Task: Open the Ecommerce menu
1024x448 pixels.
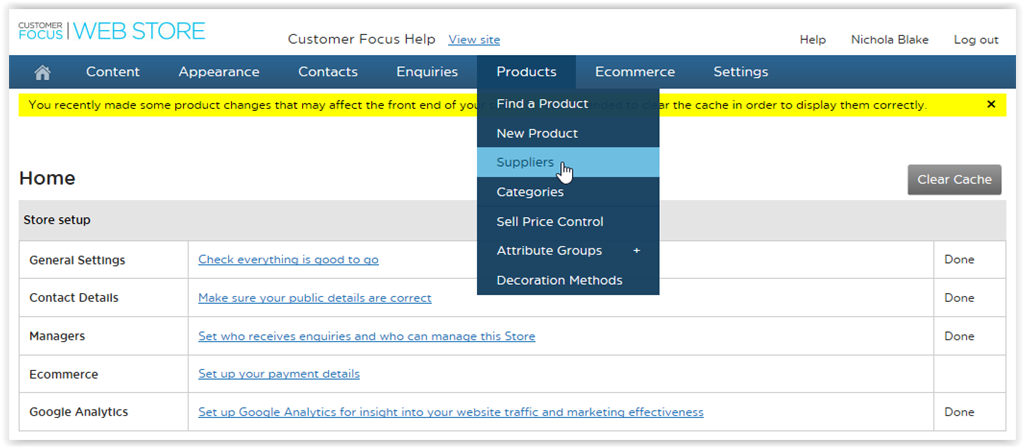Action: [x=635, y=72]
